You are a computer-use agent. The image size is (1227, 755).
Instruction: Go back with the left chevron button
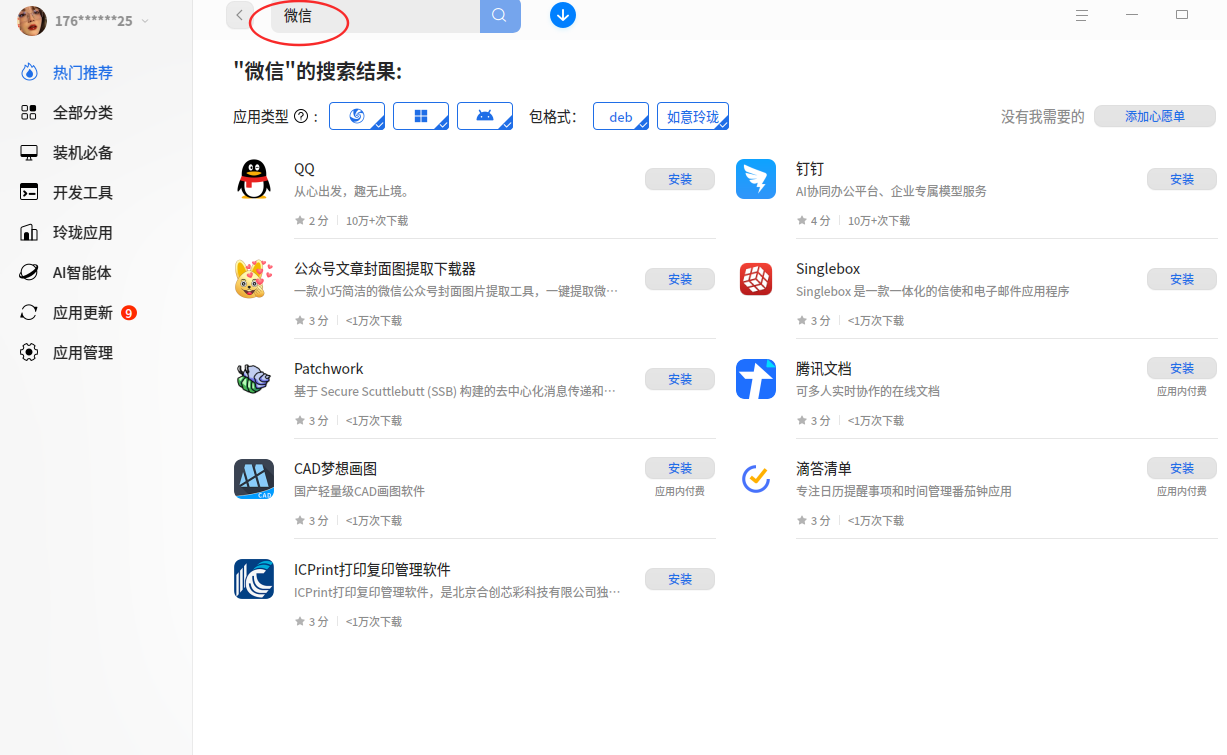(x=239, y=15)
